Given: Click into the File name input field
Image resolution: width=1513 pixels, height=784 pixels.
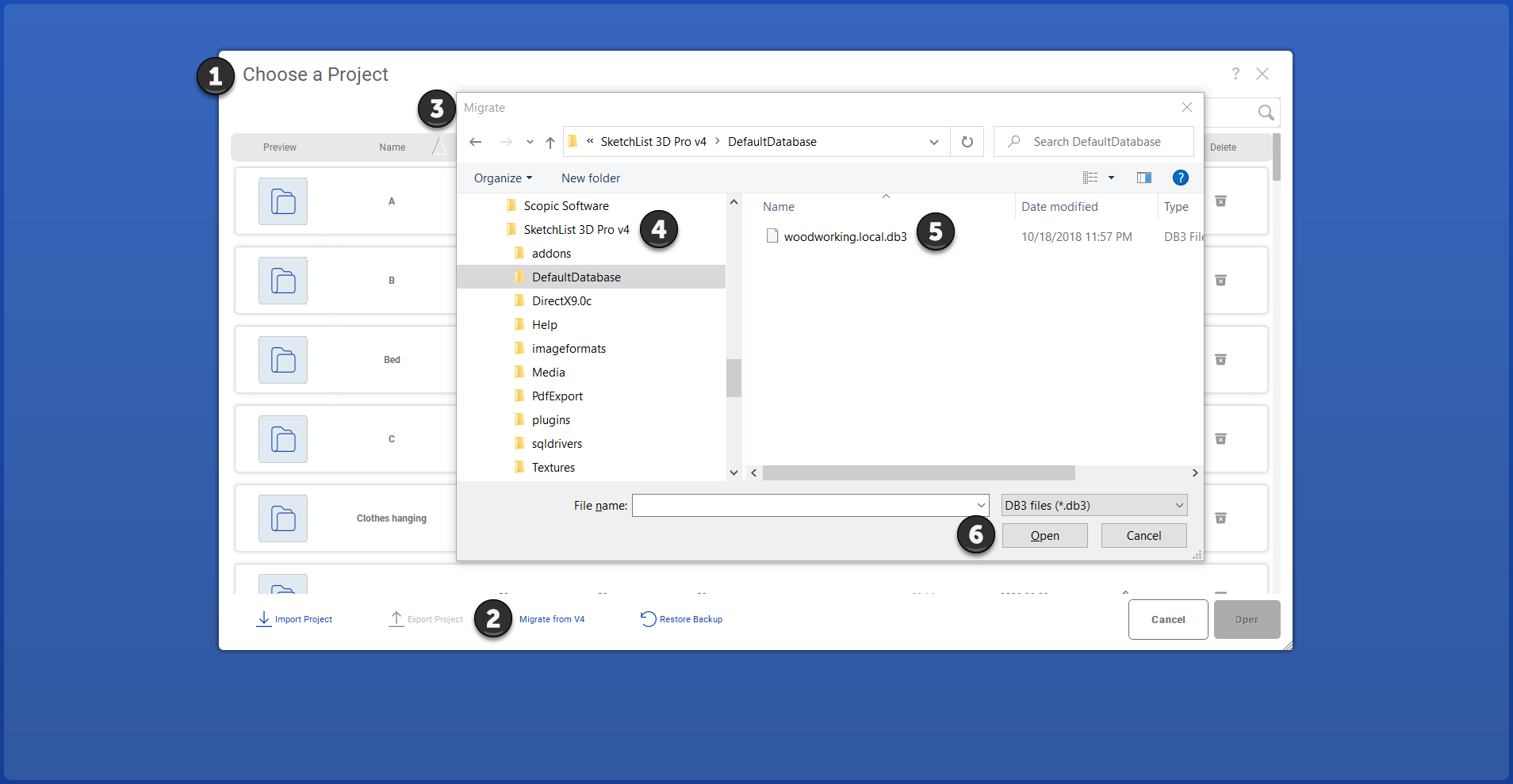Looking at the screenshot, I should tap(802, 505).
